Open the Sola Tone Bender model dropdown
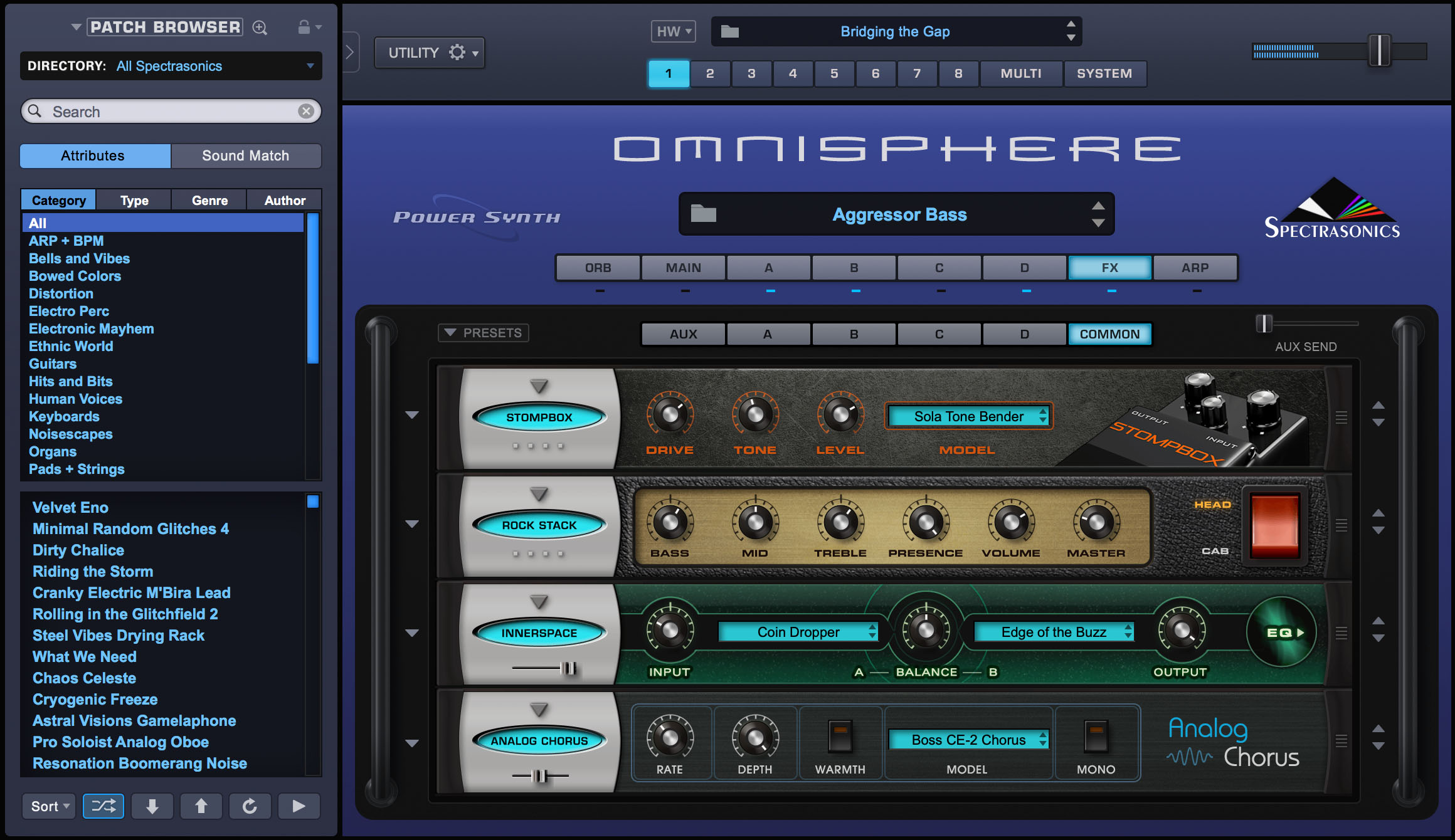The height and width of the screenshot is (840, 1455). click(968, 416)
